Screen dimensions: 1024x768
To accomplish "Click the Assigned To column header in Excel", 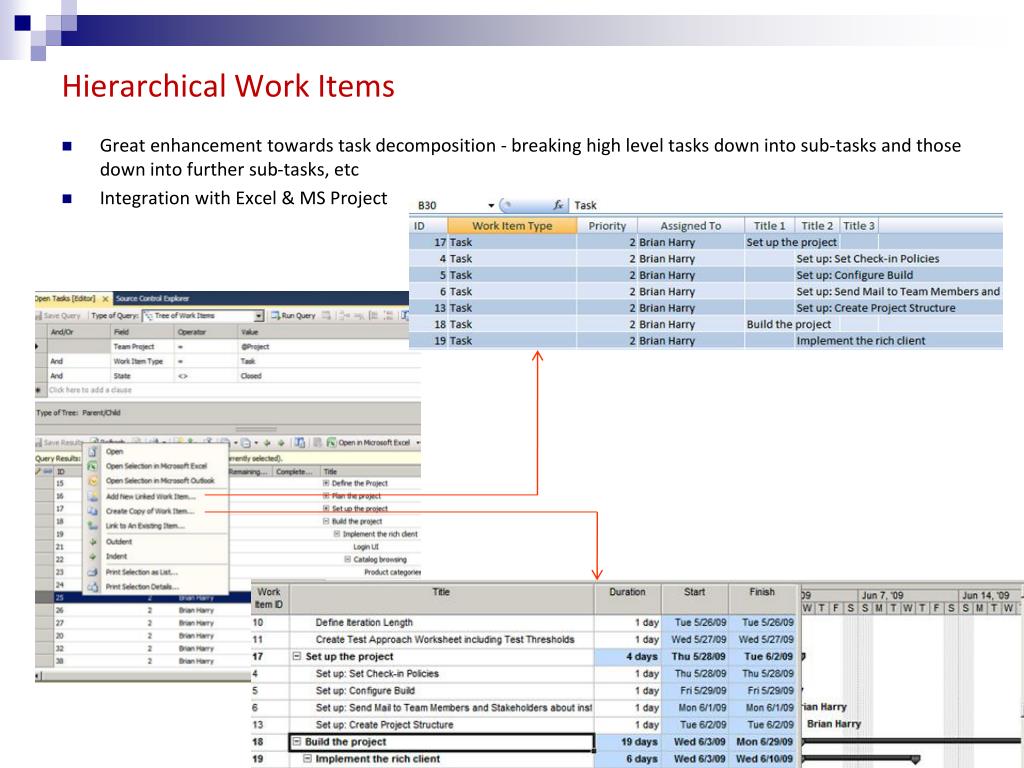I will (690, 225).
